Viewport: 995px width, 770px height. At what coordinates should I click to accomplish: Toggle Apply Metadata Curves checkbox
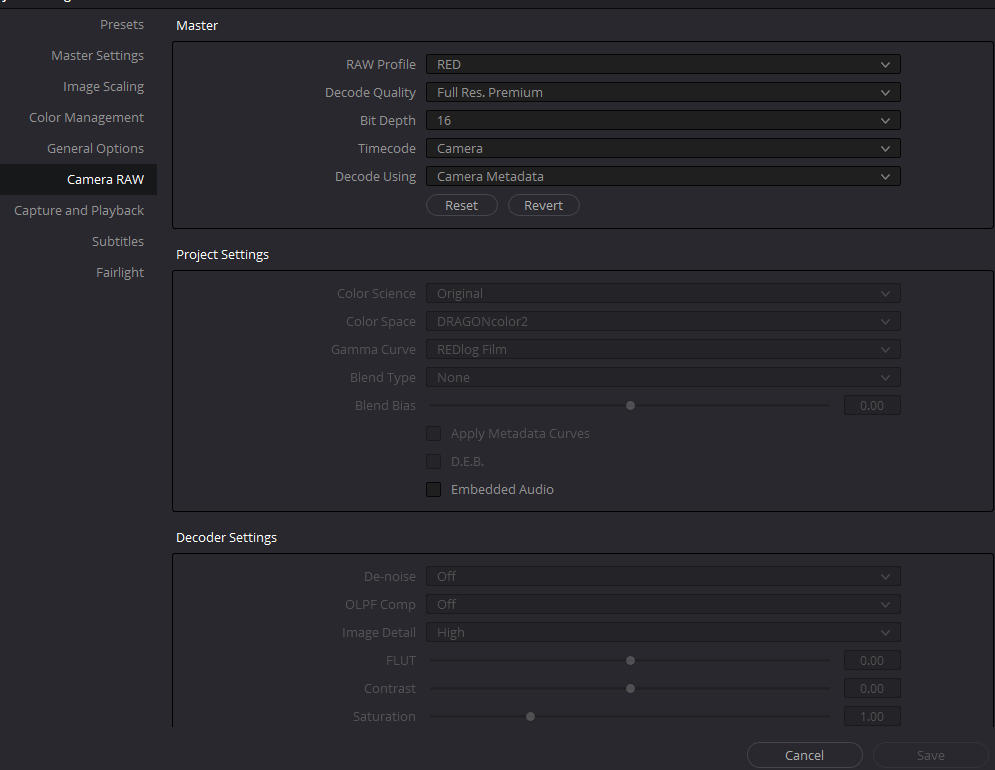433,434
